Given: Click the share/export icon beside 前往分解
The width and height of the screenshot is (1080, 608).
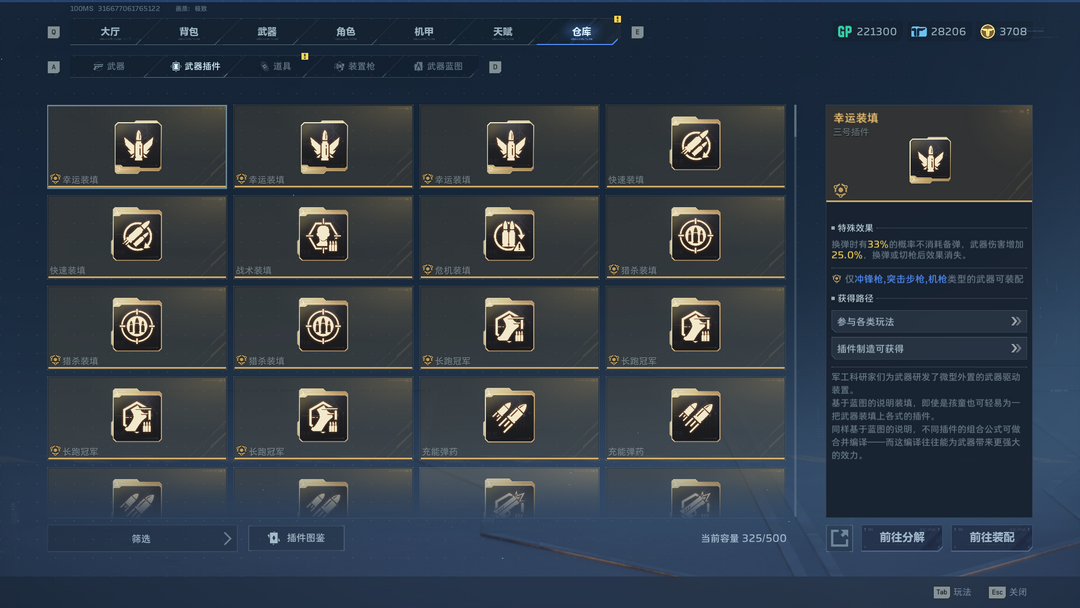Looking at the screenshot, I should (x=840, y=538).
